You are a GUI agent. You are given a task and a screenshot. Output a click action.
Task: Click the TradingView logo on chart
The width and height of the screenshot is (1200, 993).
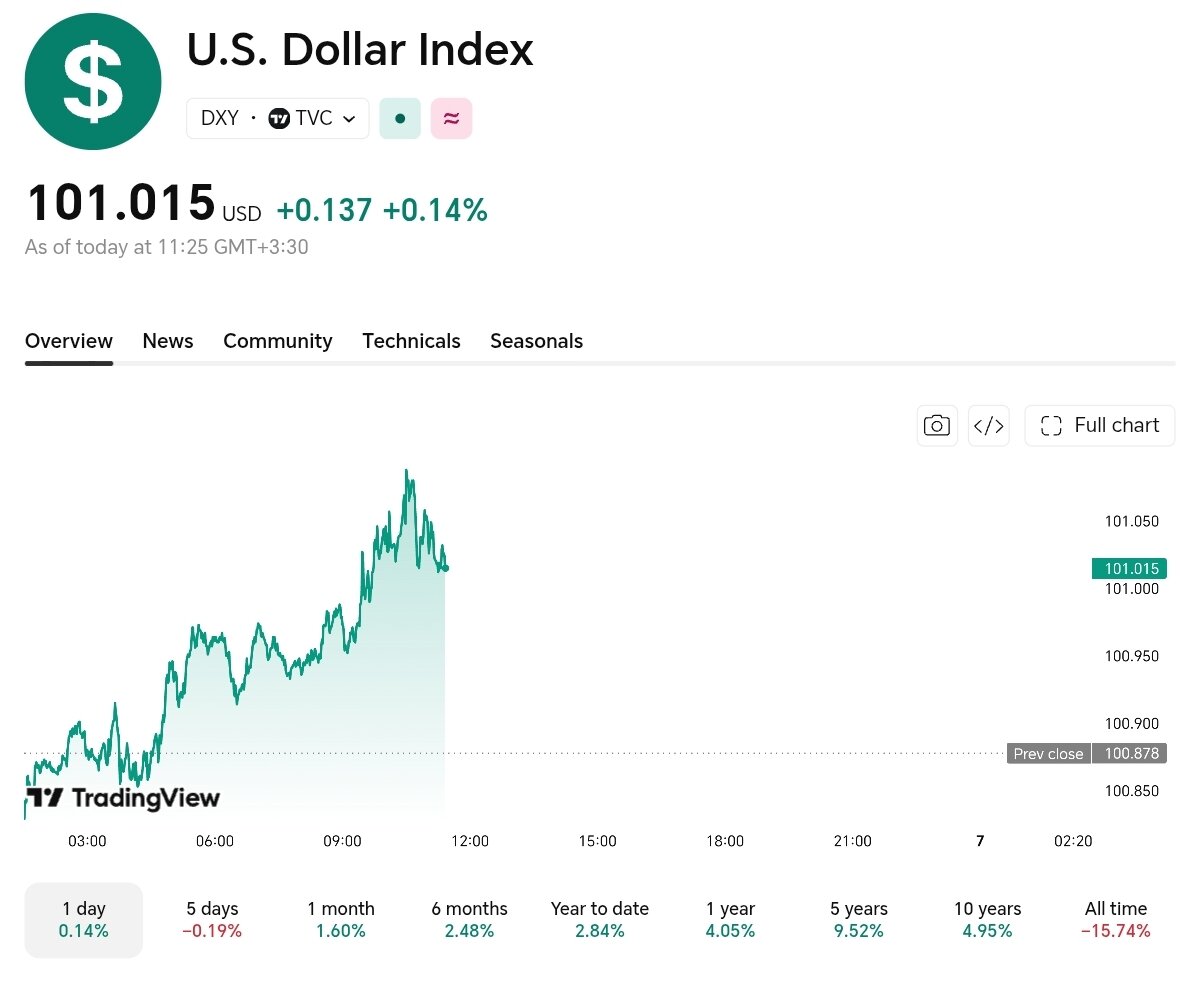pyautogui.click(x=122, y=798)
